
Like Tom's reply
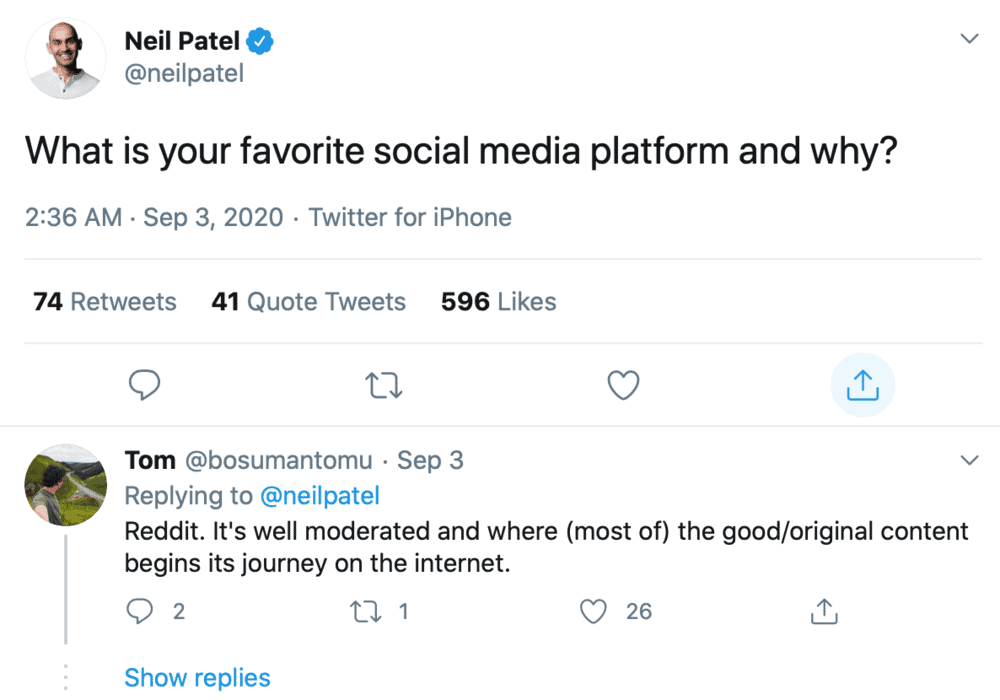[x=594, y=611]
